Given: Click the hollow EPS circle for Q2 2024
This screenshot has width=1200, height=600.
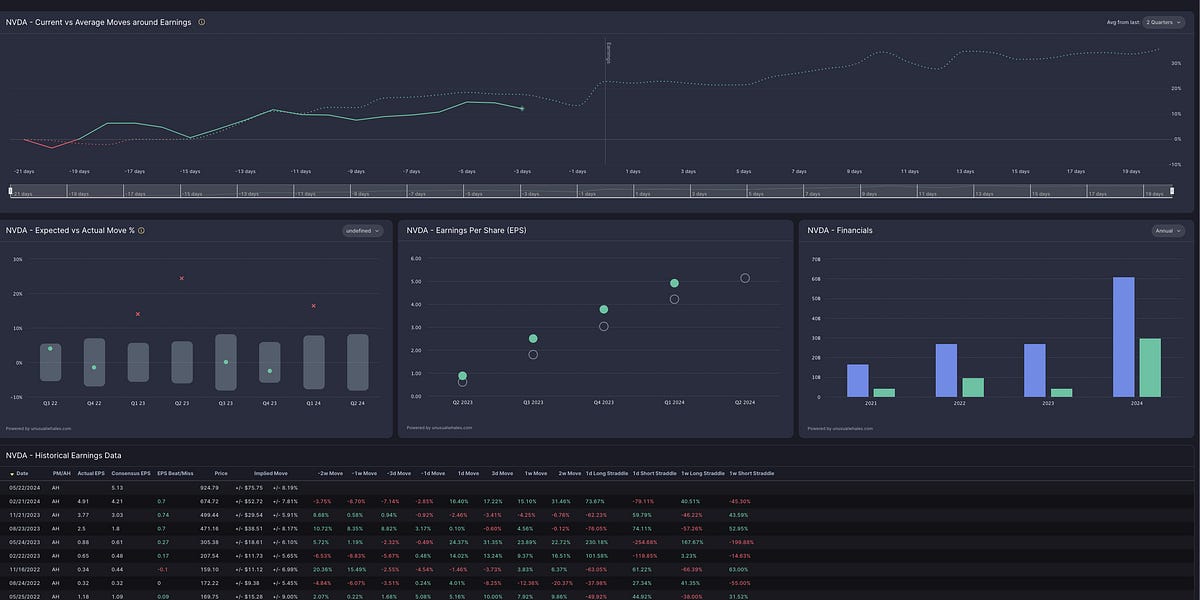Looking at the screenshot, I should (745, 278).
